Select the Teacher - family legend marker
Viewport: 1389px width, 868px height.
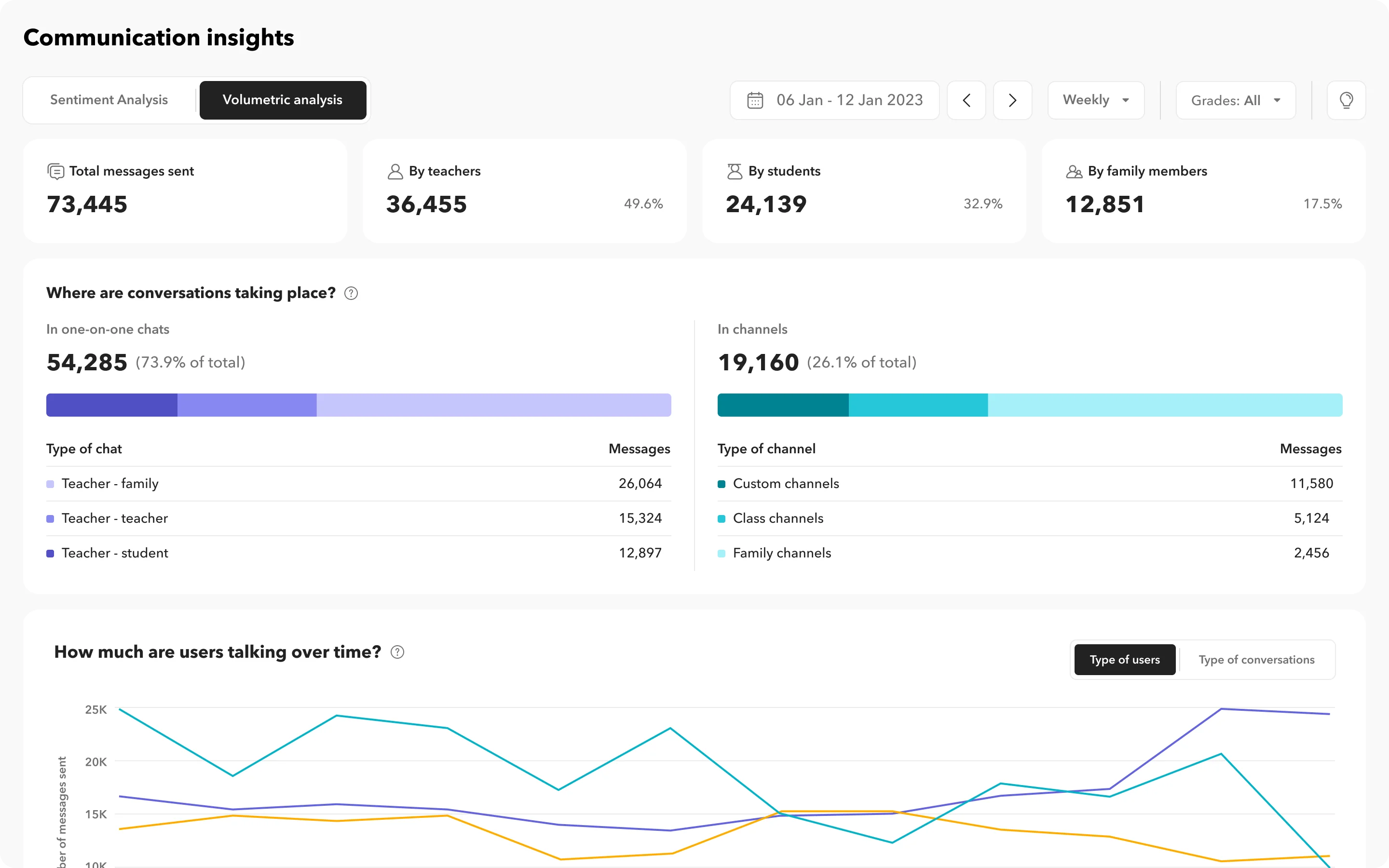[51, 483]
